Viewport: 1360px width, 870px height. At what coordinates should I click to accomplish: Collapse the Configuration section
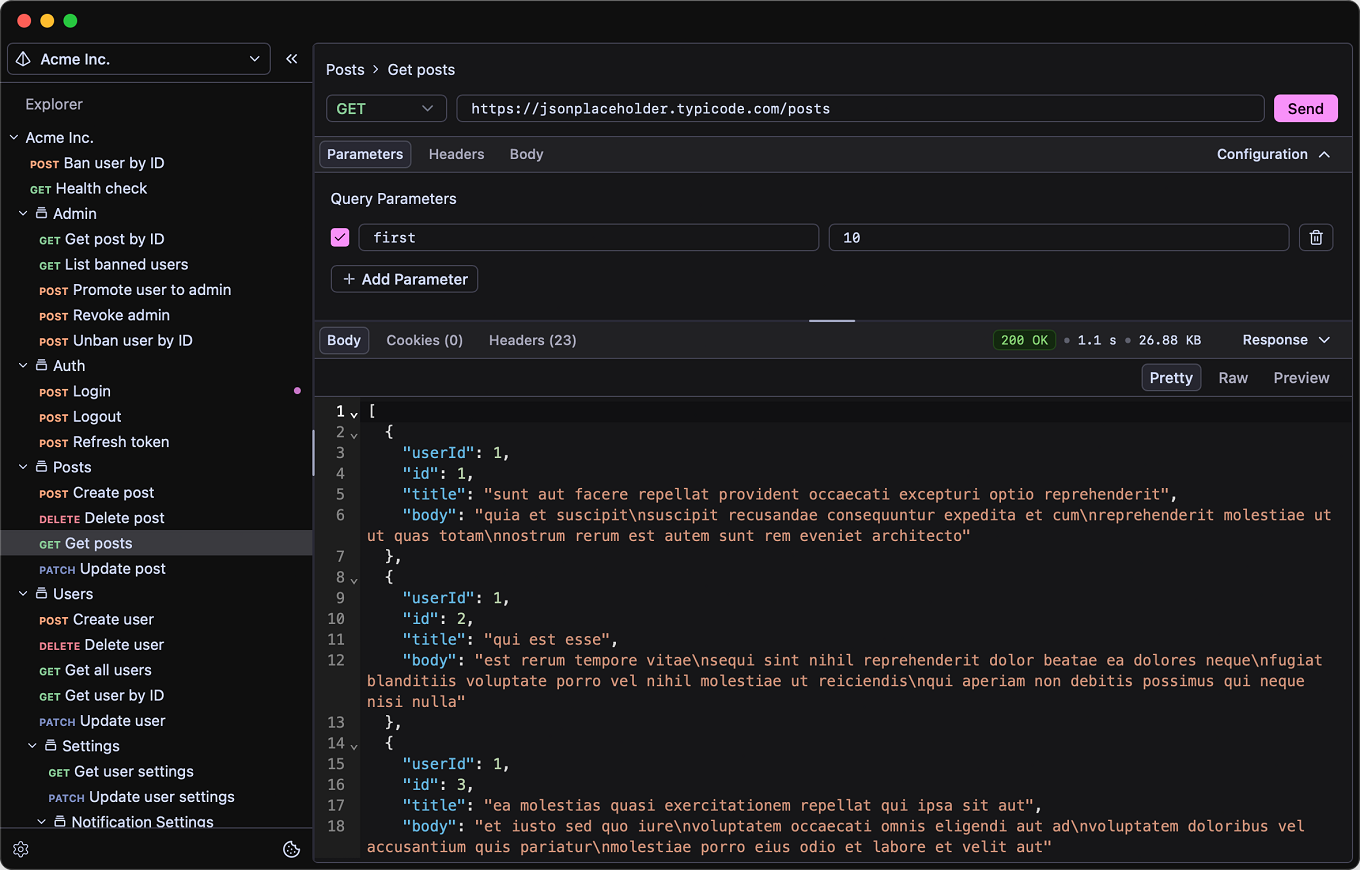[1273, 154]
